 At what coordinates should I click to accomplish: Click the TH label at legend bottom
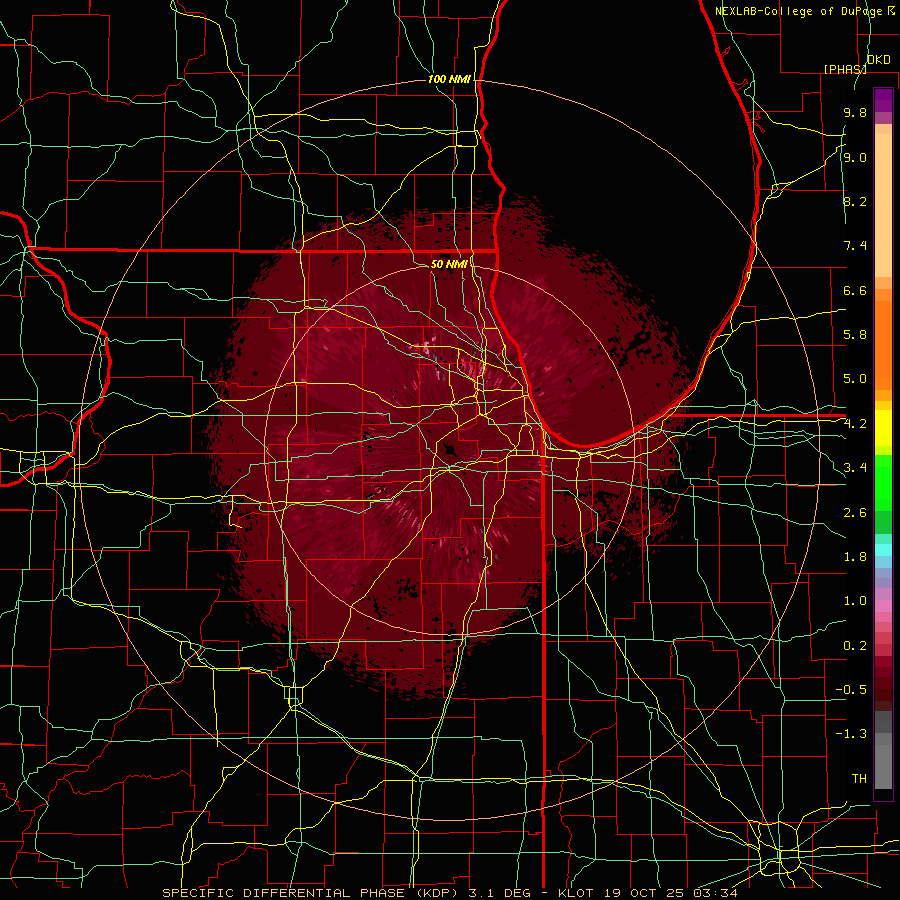(859, 779)
